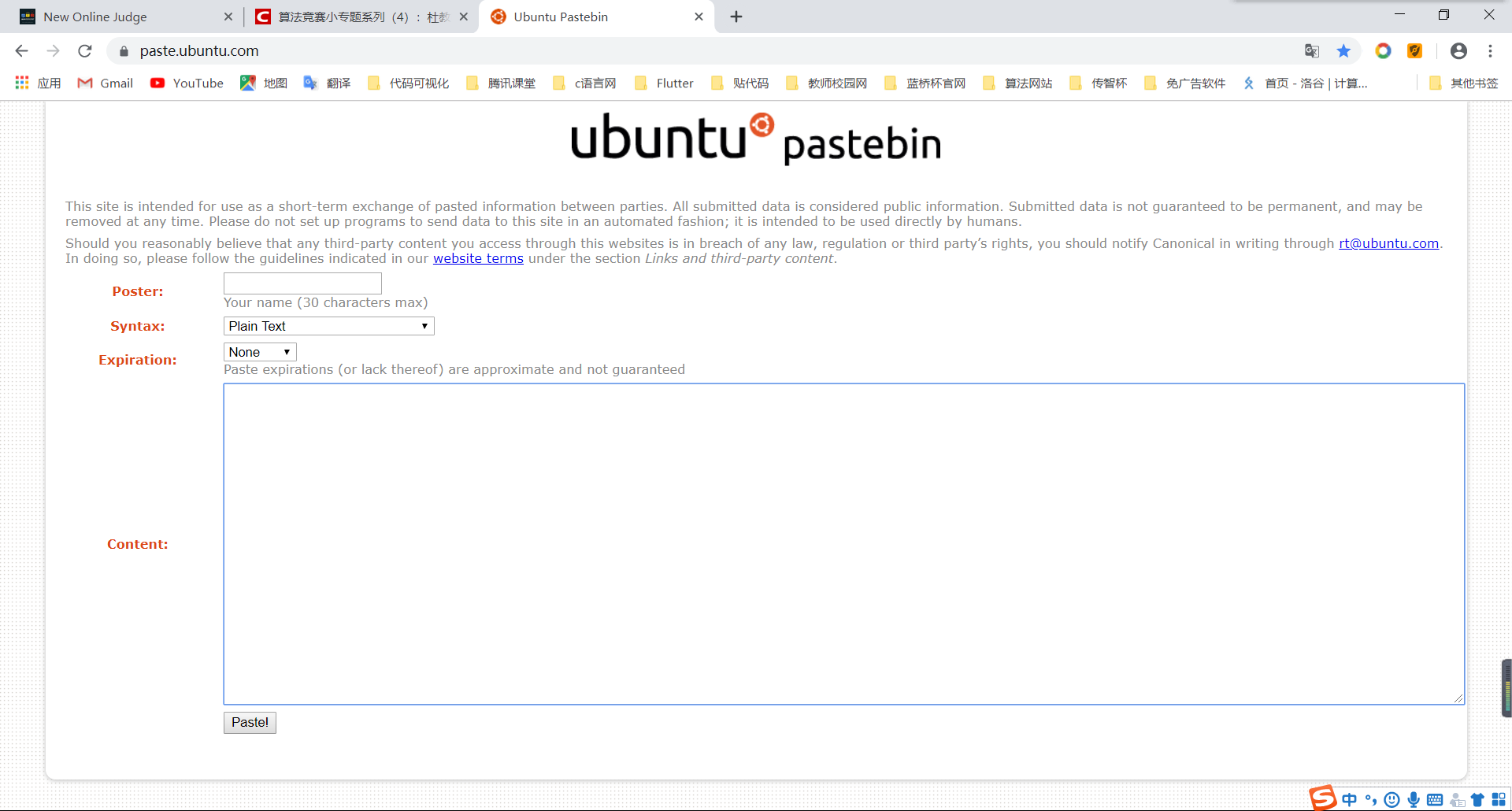
Task: Toggle Chinese/English input mode in Sogou tray
Action: click(x=1348, y=799)
